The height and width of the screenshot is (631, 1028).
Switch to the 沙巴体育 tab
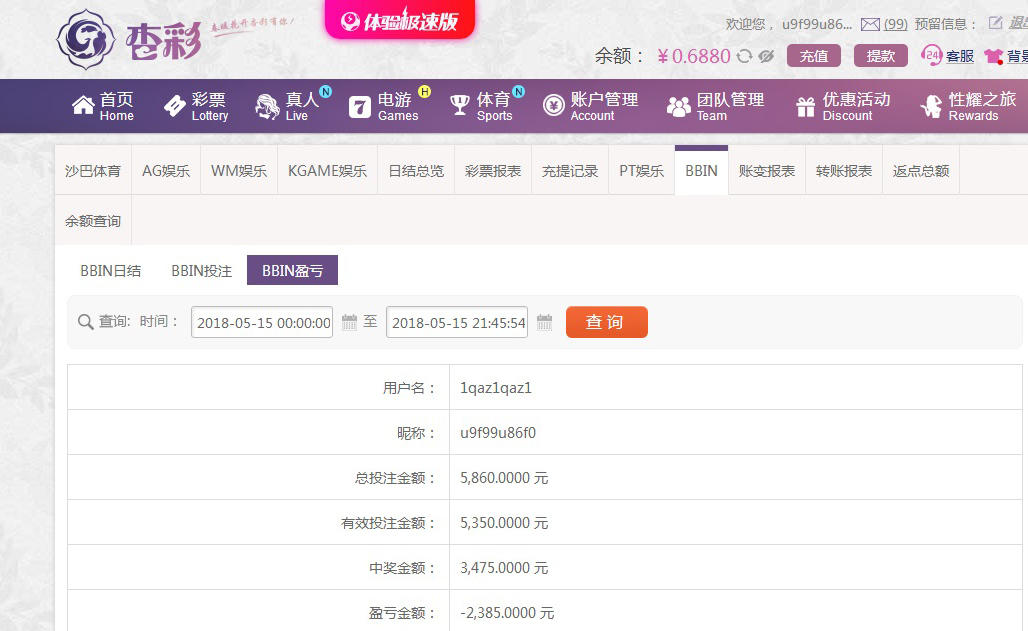[93, 171]
